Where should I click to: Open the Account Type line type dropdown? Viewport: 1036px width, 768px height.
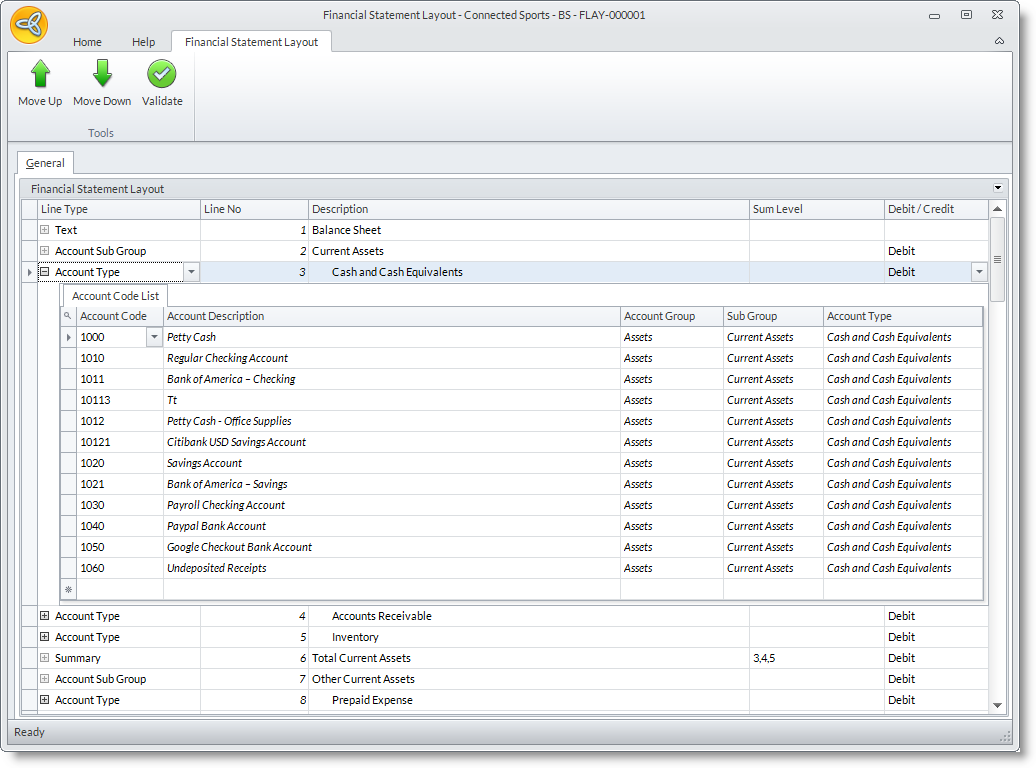point(192,272)
